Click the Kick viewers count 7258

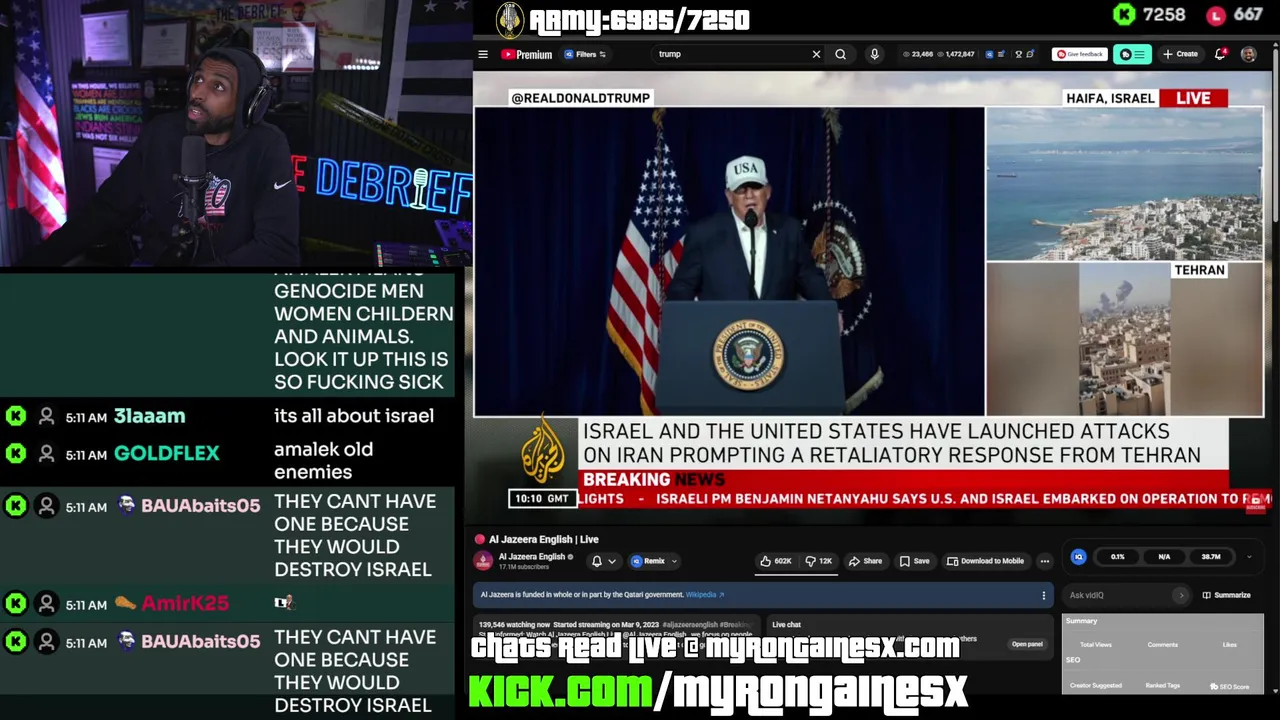1164,15
